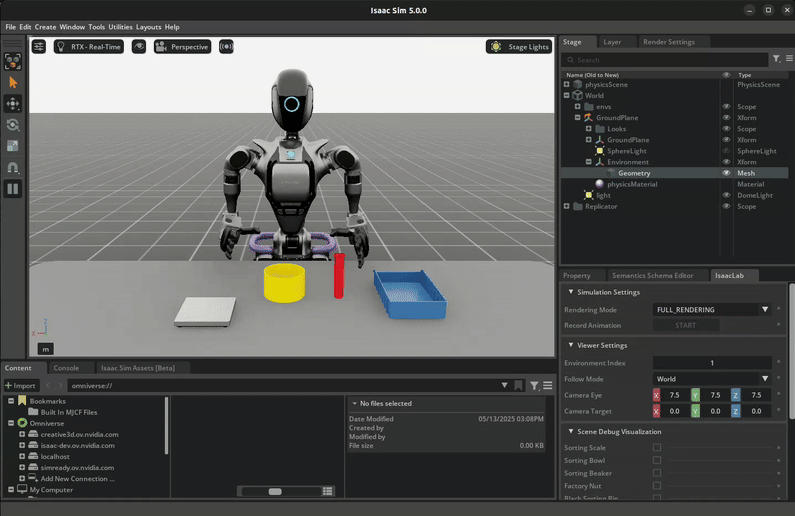Open the Follow Mode dropdown
Viewport: 795px width, 516px height.
pyautogui.click(x=712, y=379)
